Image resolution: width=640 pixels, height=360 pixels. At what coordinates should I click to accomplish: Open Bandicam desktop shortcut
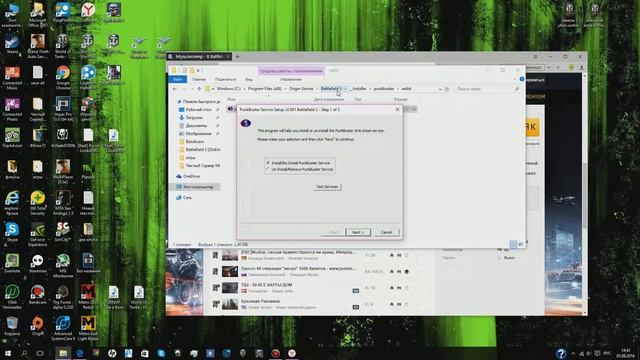point(38,295)
